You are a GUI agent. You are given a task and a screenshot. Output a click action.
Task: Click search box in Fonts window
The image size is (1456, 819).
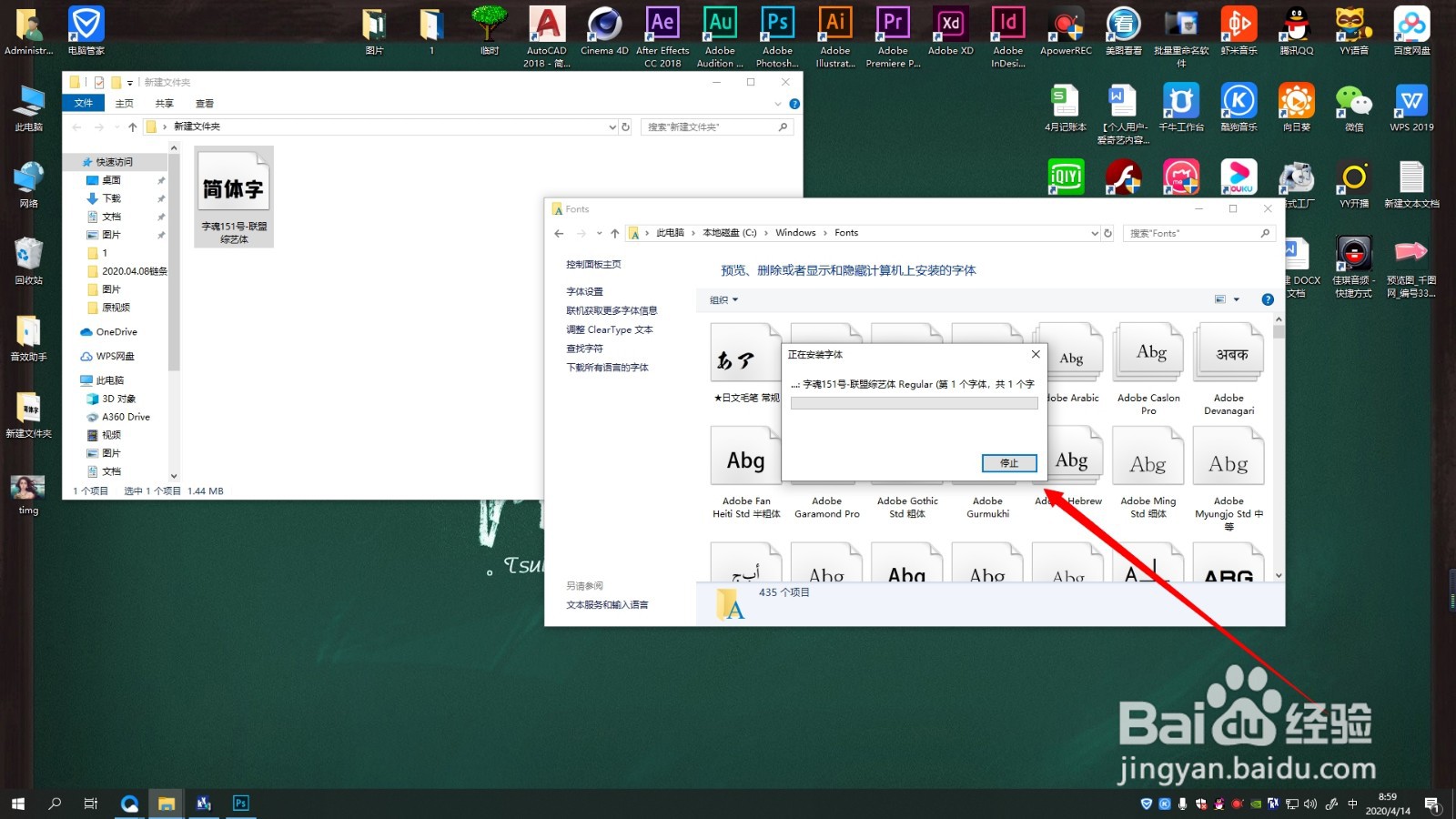coord(1198,233)
